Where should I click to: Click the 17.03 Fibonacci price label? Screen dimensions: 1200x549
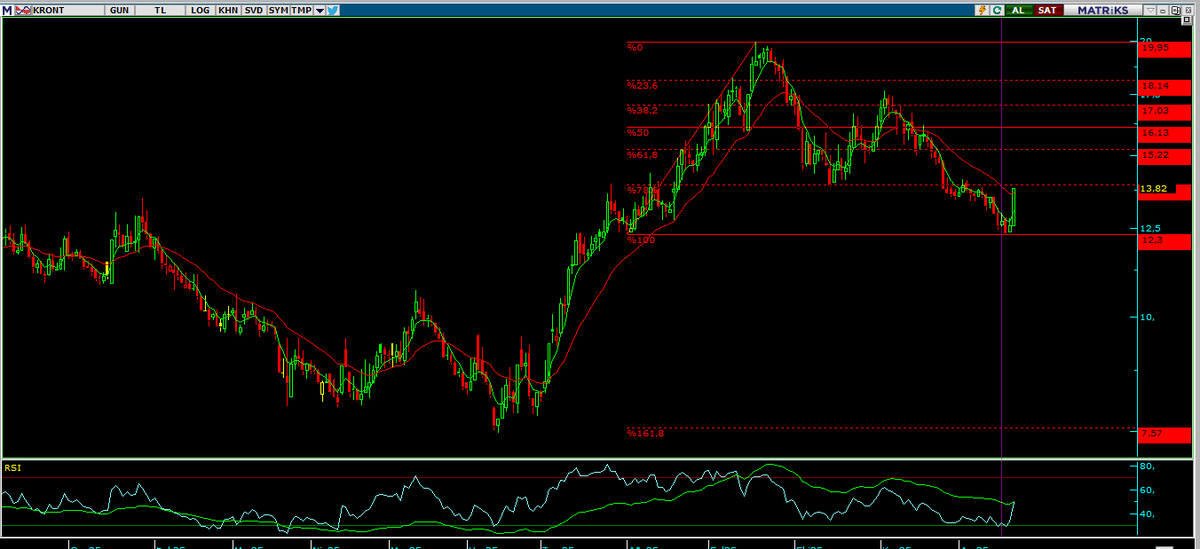click(x=1165, y=110)
